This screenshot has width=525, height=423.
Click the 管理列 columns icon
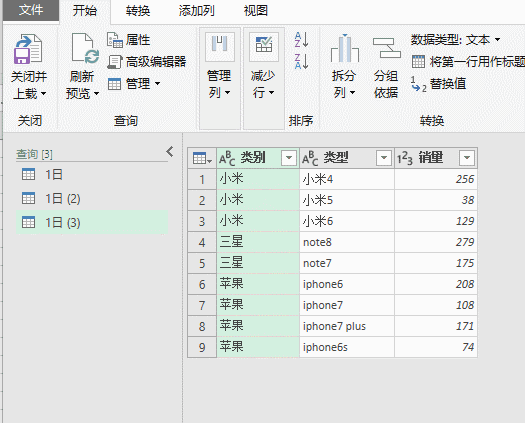point(220,46)
